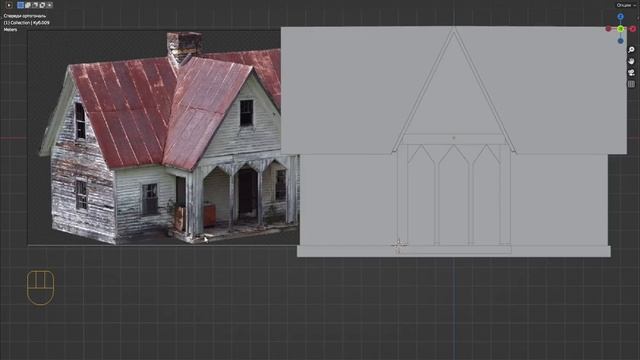Click the 'Meters' units label
The height and width of the screenshot is (360, 640).
point(10,30)
